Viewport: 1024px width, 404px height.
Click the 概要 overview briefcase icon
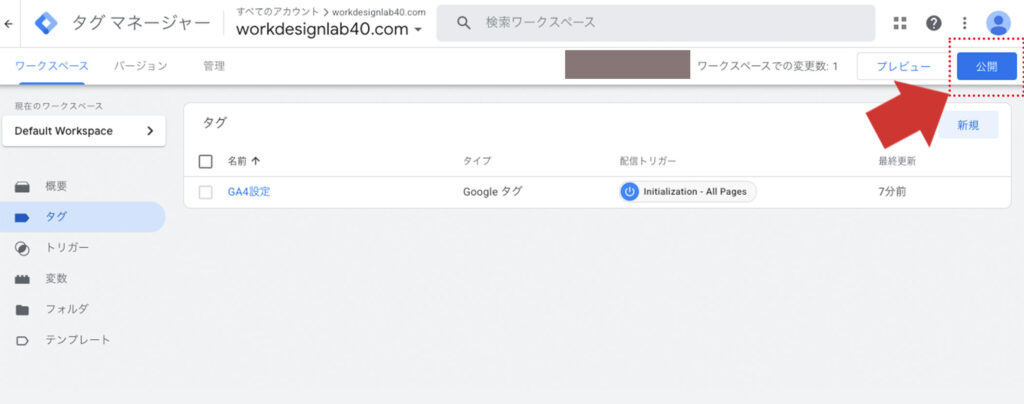(x=22, y=187)
